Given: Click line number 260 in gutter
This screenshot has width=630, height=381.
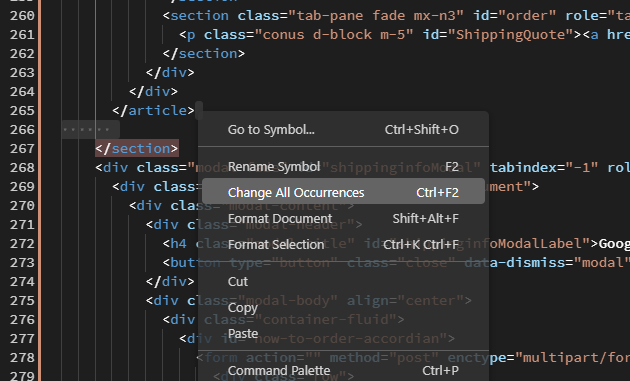Looking at the screenshot, I should click(22, 16).
